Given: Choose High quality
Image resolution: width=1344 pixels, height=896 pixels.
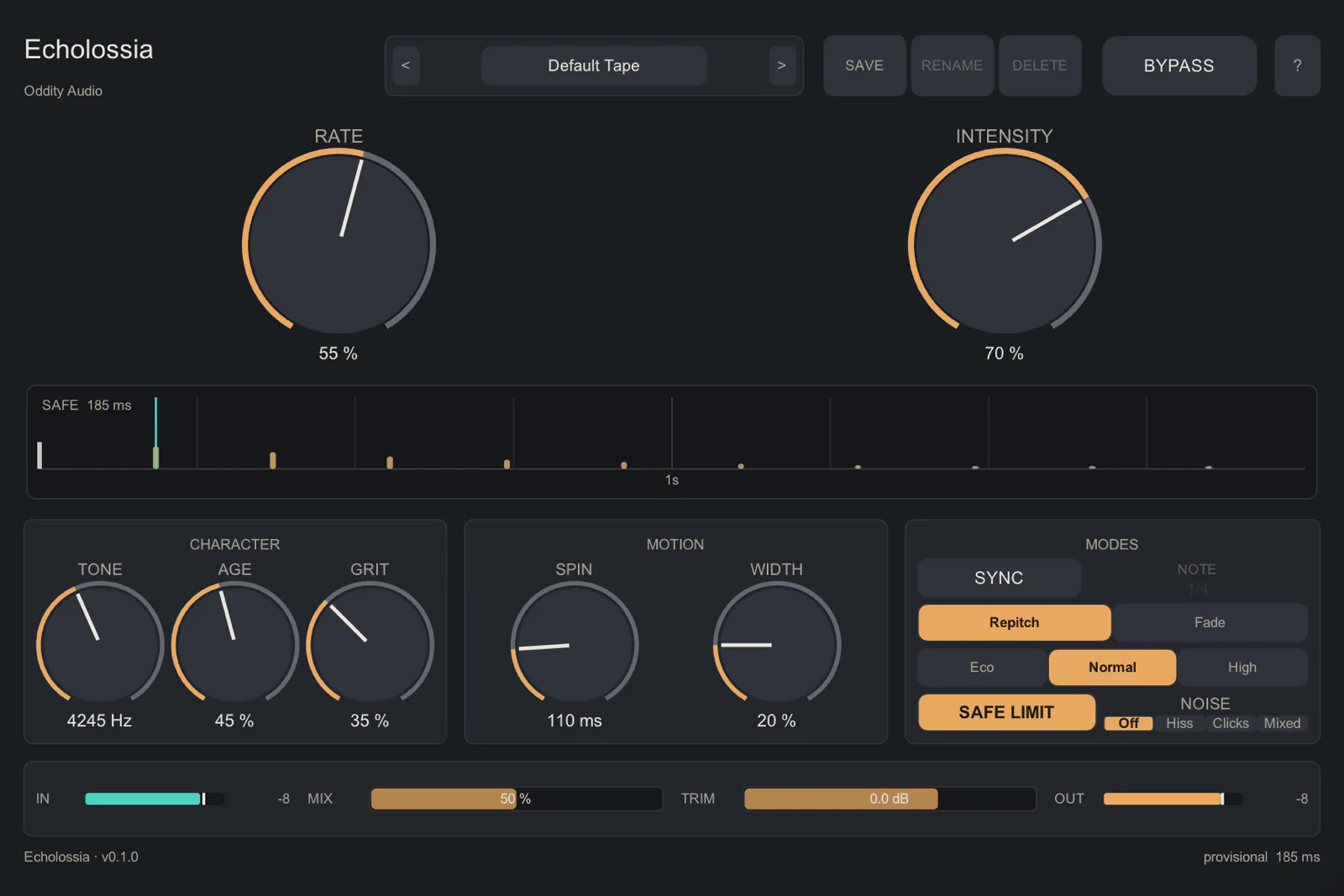Looking at the screenshot, I should point(1242,668).
